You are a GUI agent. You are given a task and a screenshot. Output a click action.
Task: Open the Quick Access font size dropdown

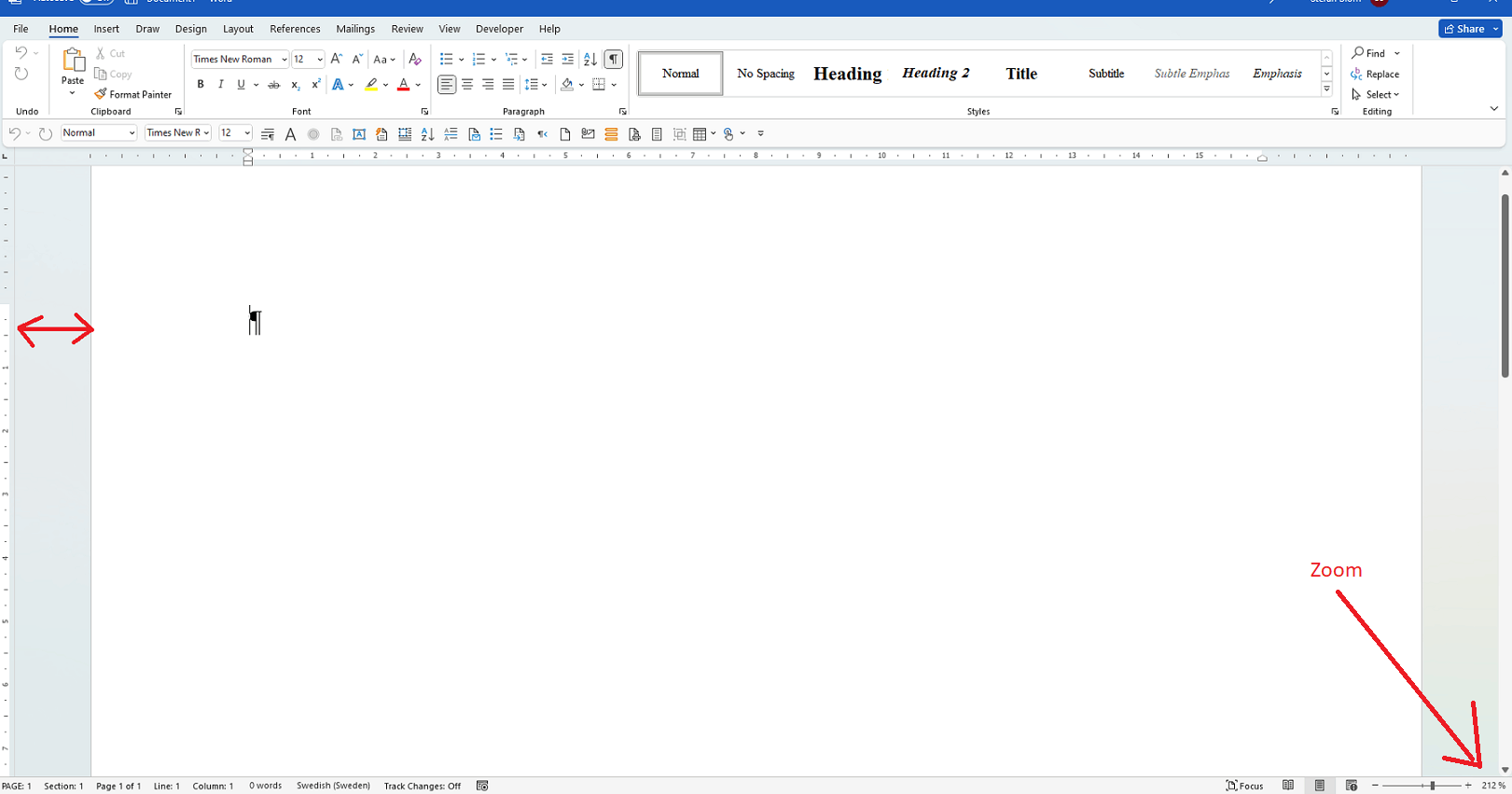click(x=247, y=133)
